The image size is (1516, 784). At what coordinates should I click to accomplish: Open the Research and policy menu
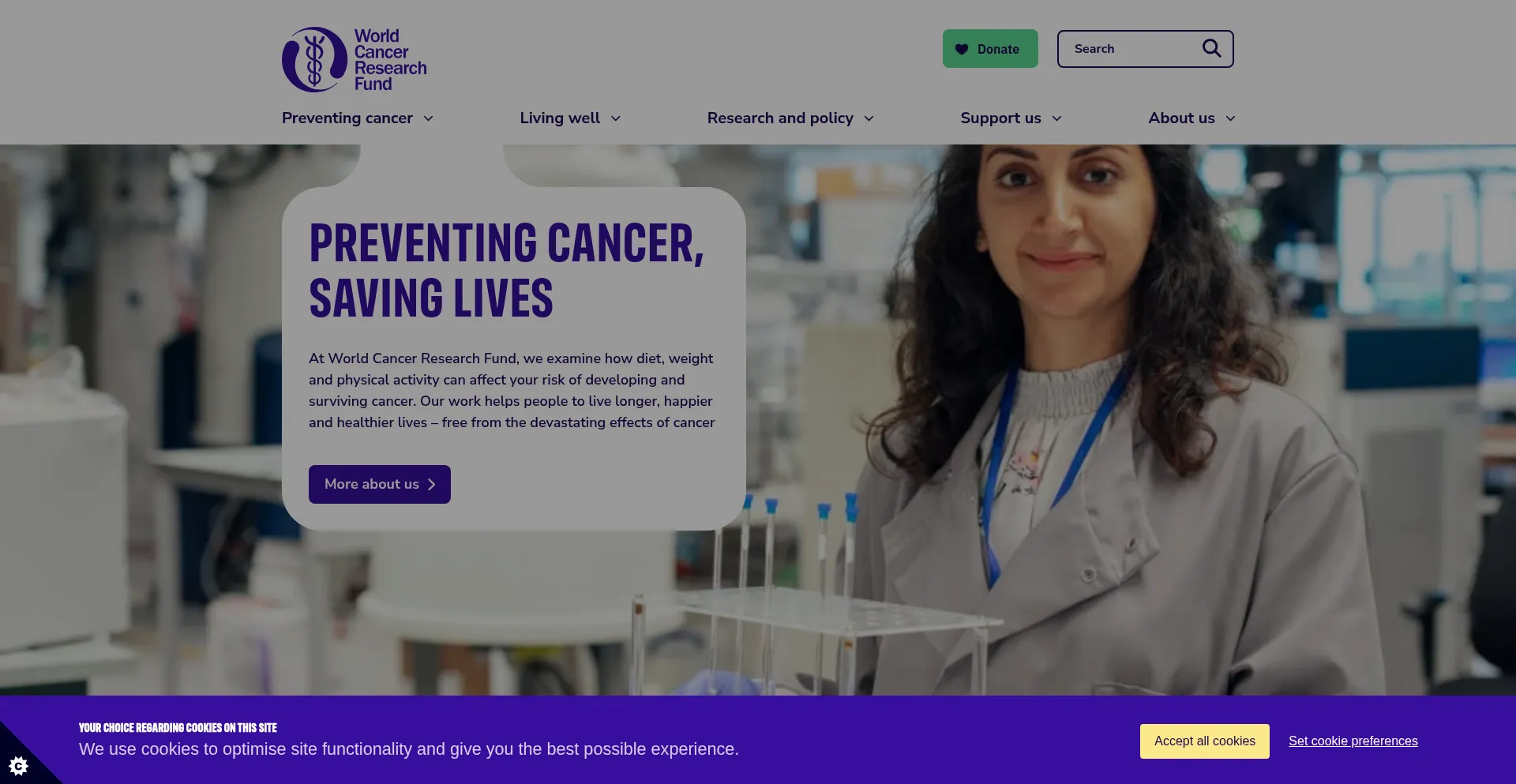click(780, 118)
